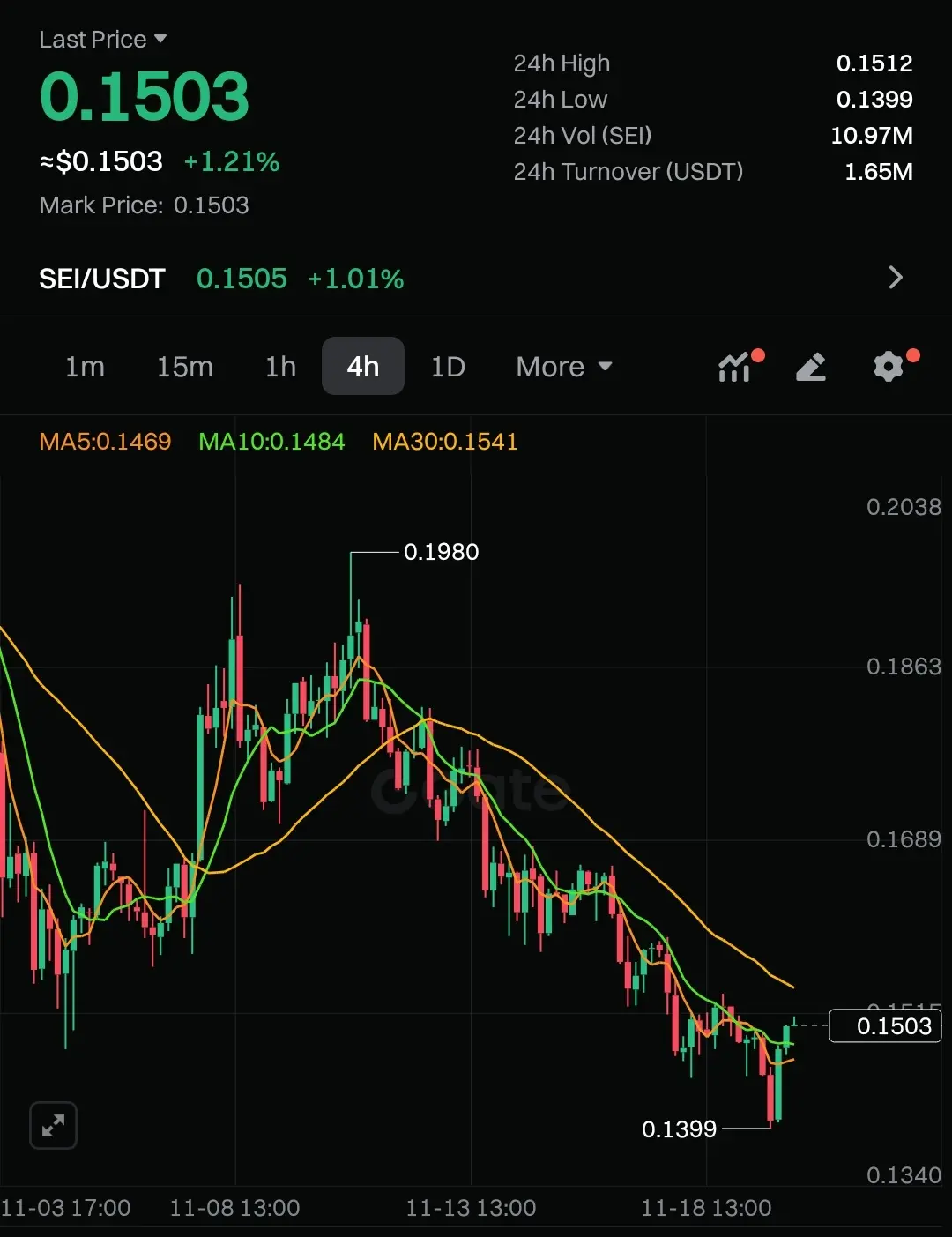Image resolution: width=952 pixels, height=1237 pixels.
Task: Tap the +1.21% change percentage
Action: [x=232, y=161]
